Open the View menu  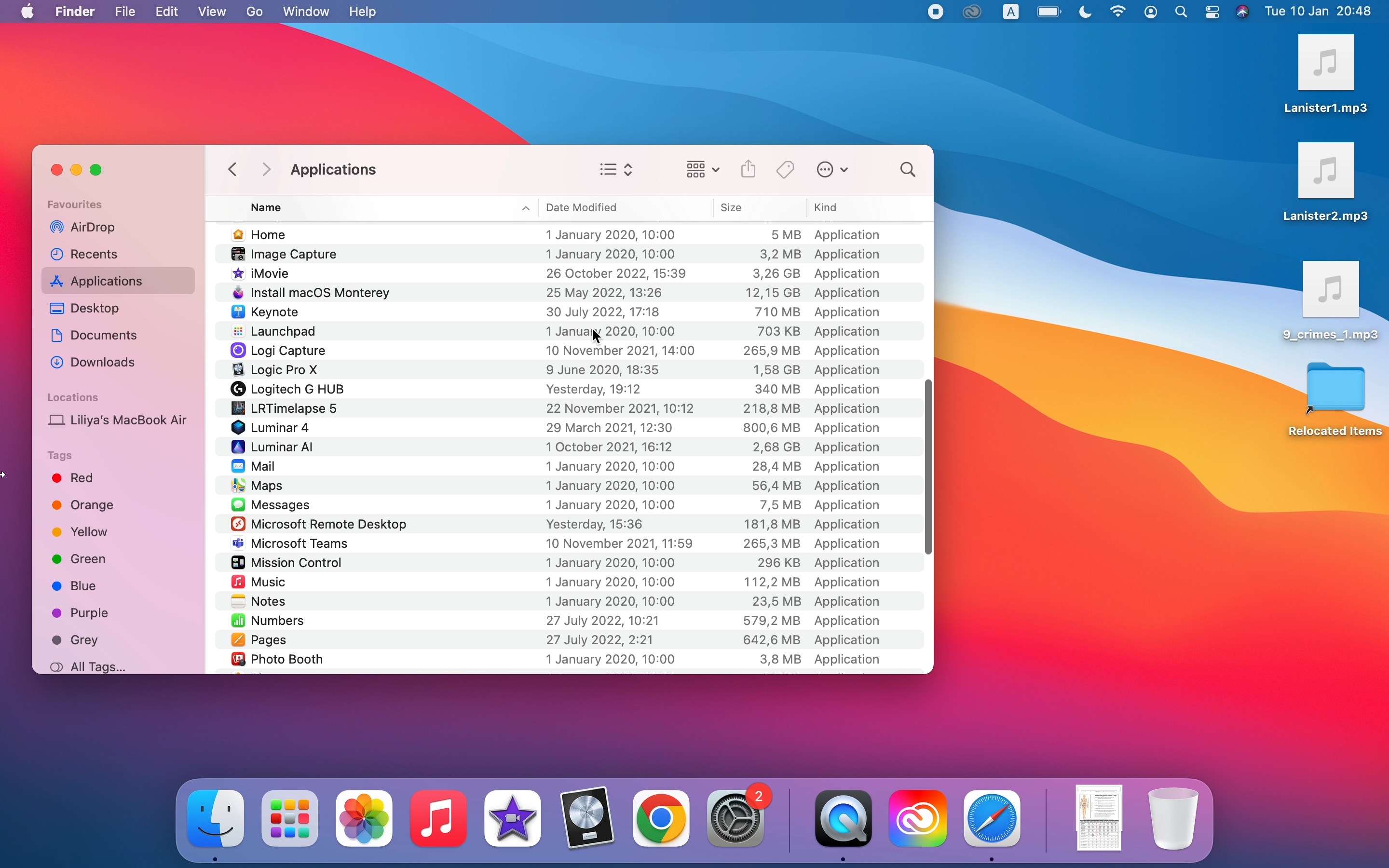(212, 12)
